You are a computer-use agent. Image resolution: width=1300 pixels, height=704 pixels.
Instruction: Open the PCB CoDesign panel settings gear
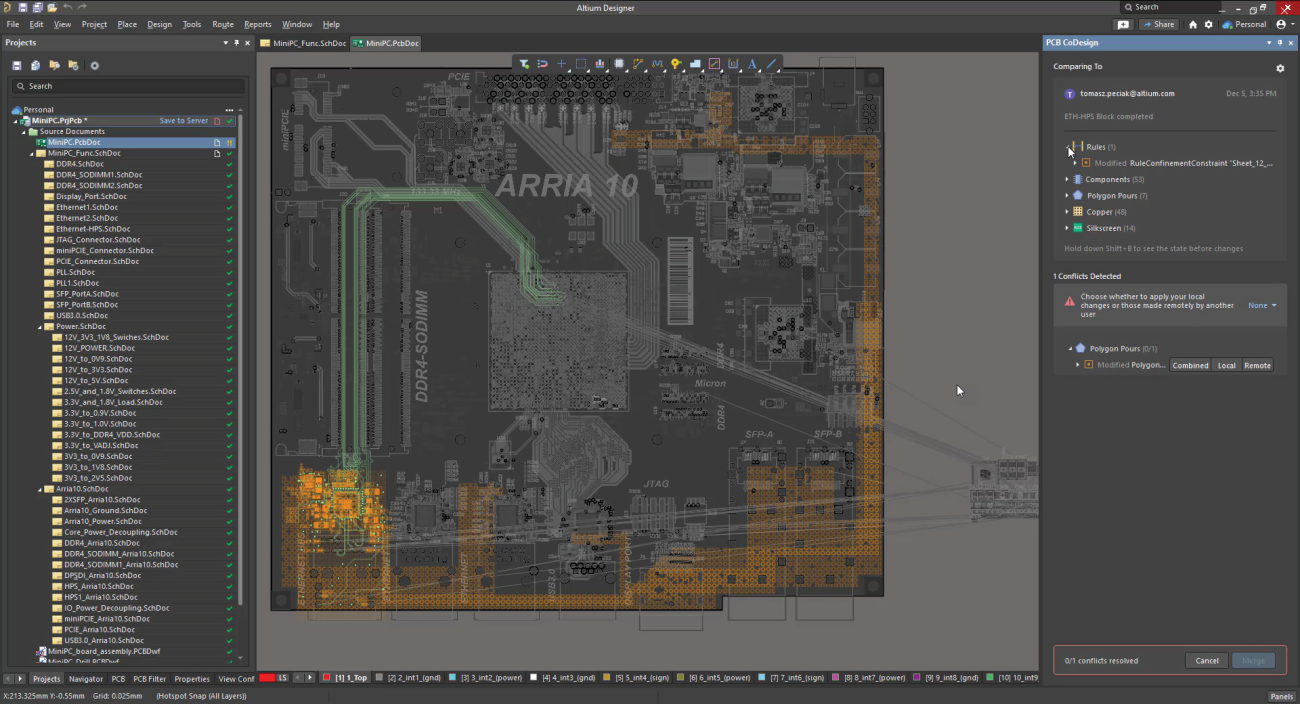click(x=1280, y=68)
